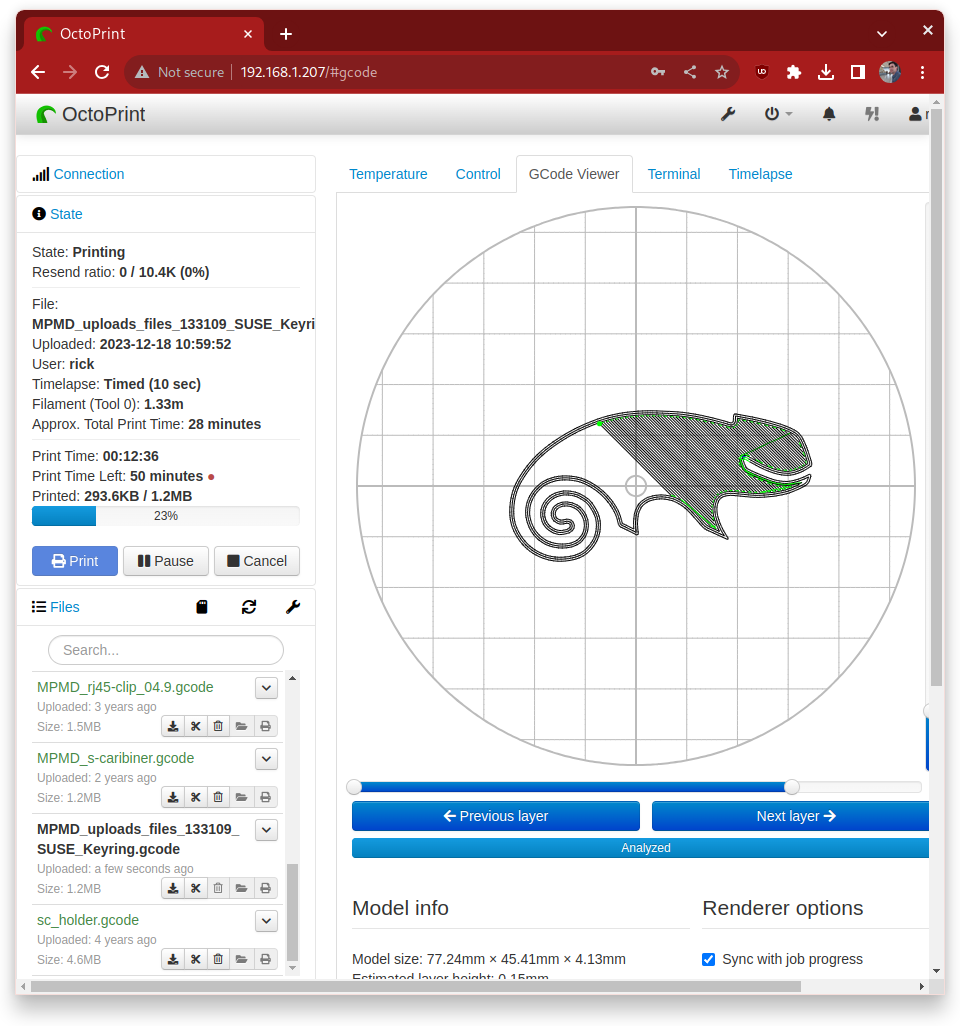Viewport: 960px width, 1026px height.
Task: Open the system power dropdown menu
Action: click(x=778, y=114)
